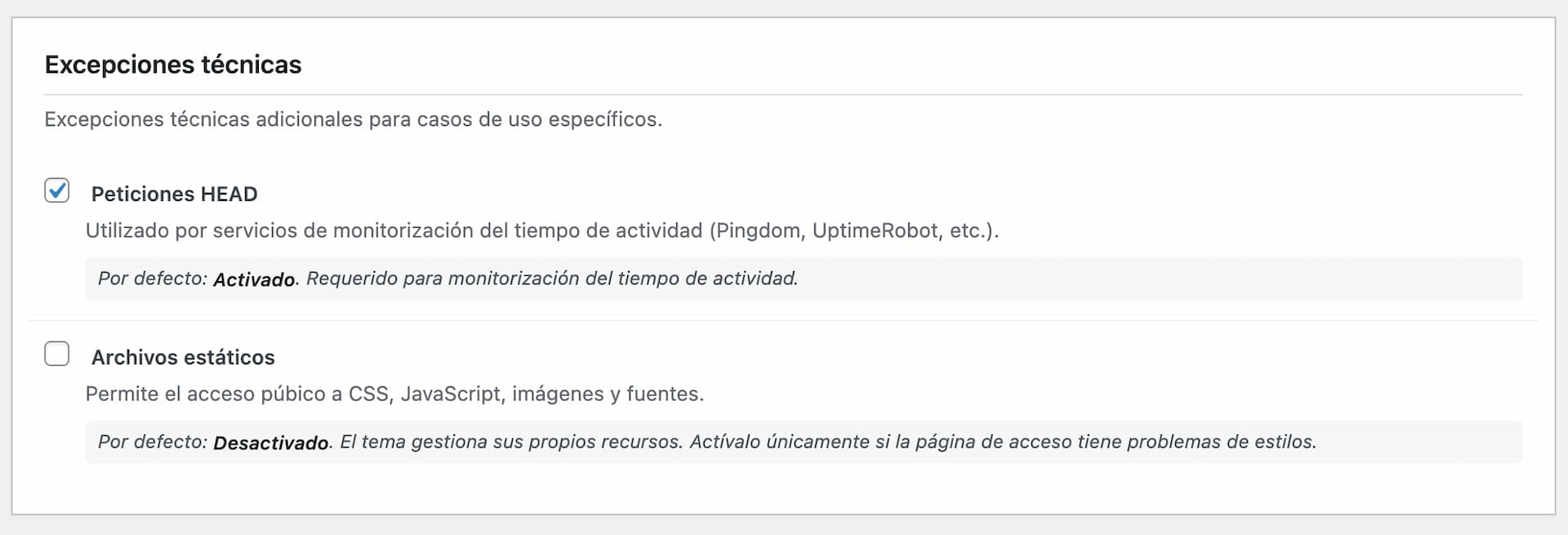The width and height of the screenshot is (1568, 535).
Task: Click the Archivos estáticos label text
Action: [183, 358]
